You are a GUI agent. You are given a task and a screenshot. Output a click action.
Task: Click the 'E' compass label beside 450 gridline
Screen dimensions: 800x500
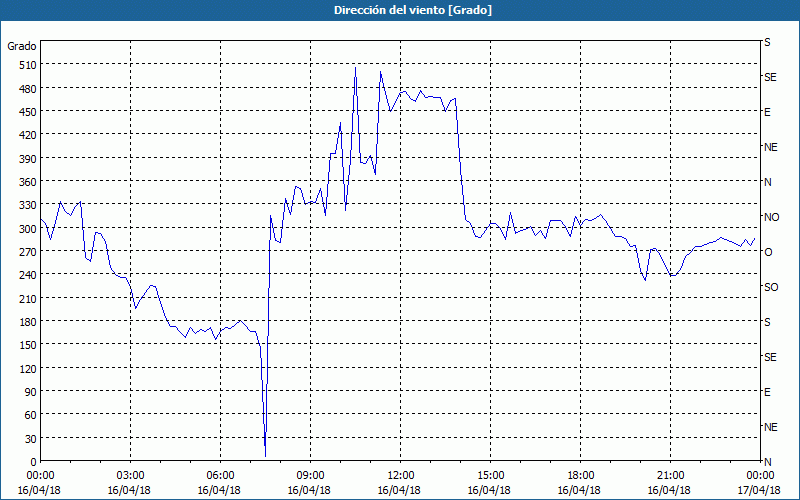767,112
